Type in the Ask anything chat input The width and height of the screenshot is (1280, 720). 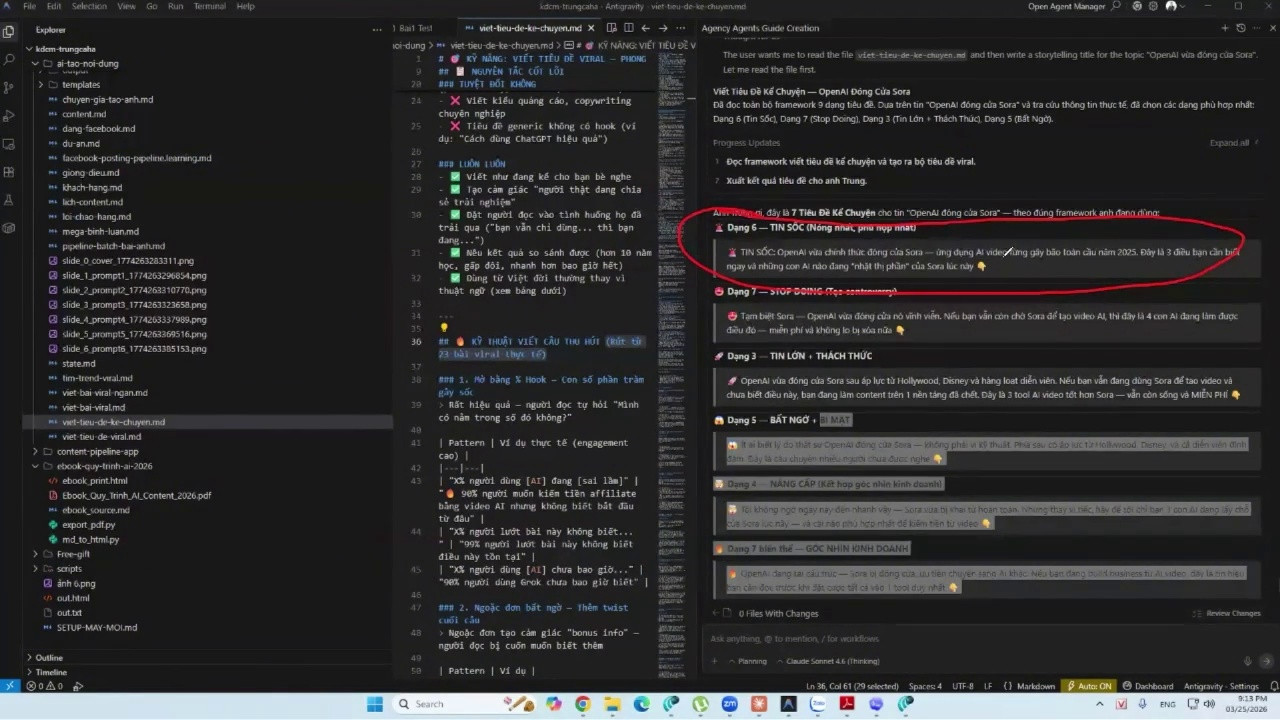tap(980, 638)
